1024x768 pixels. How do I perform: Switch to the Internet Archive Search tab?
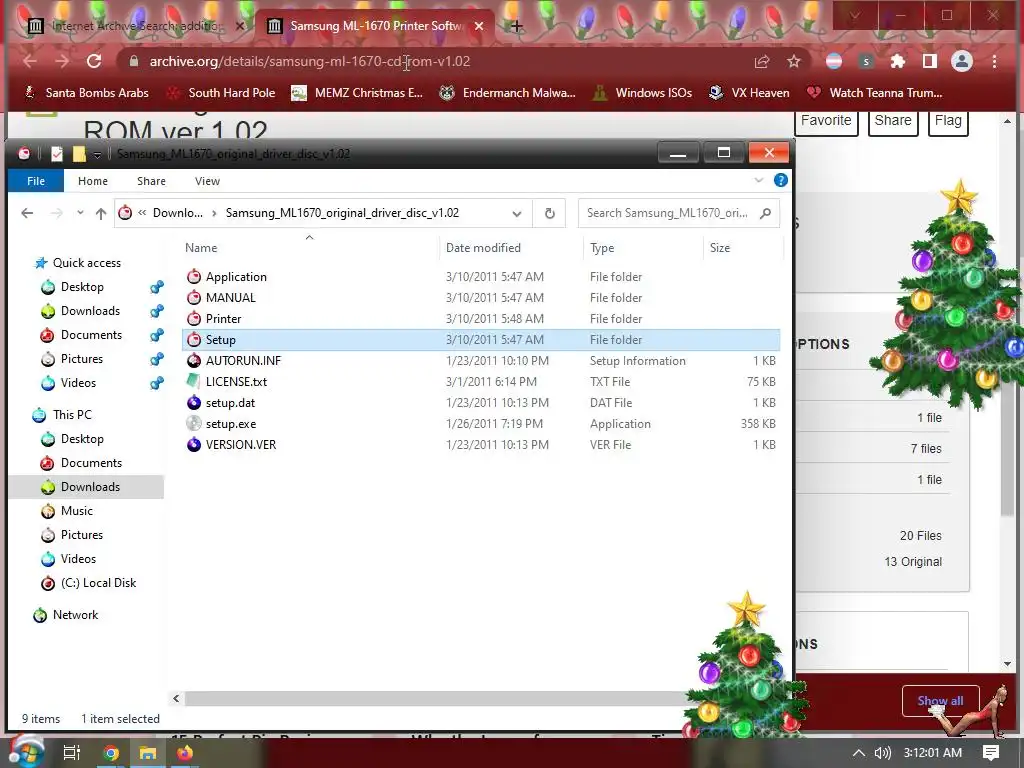[x=136, y=26]
